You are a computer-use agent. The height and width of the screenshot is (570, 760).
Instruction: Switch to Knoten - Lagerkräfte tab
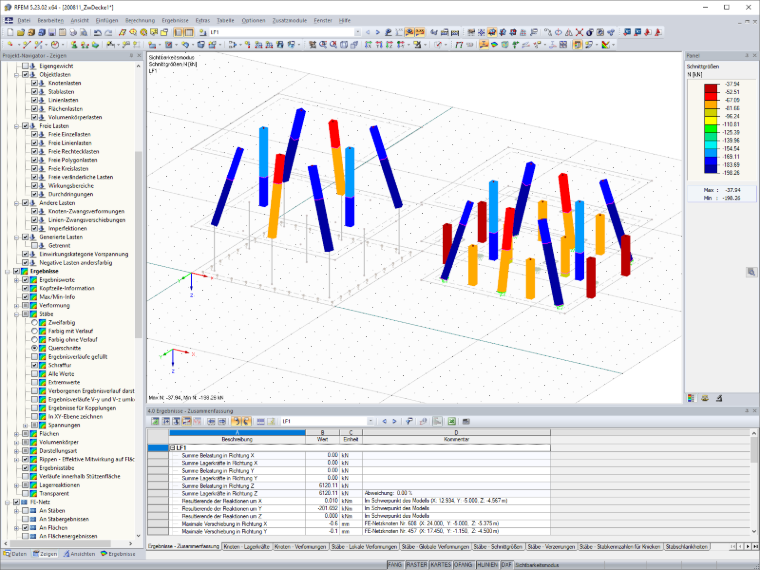tap(247, 546)
